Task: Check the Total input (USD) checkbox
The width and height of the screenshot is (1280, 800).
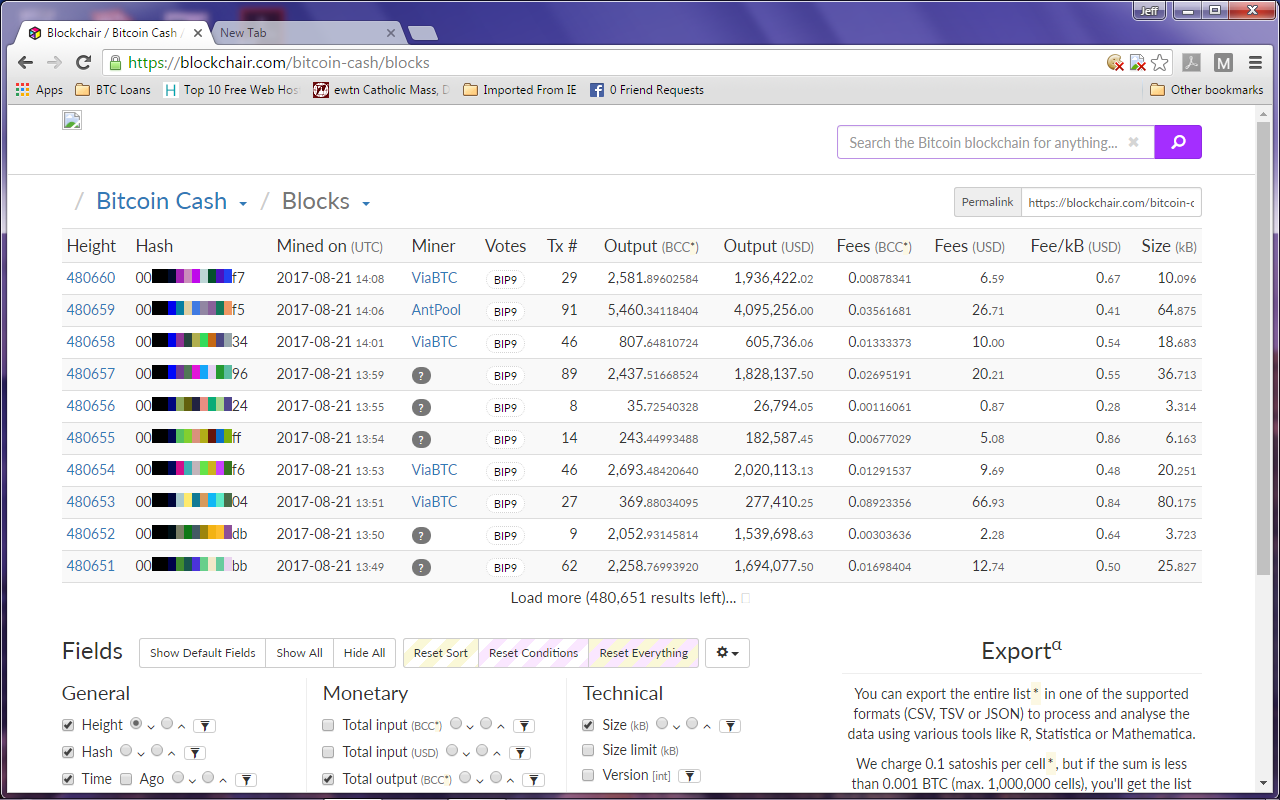Action: coord(329,752)
